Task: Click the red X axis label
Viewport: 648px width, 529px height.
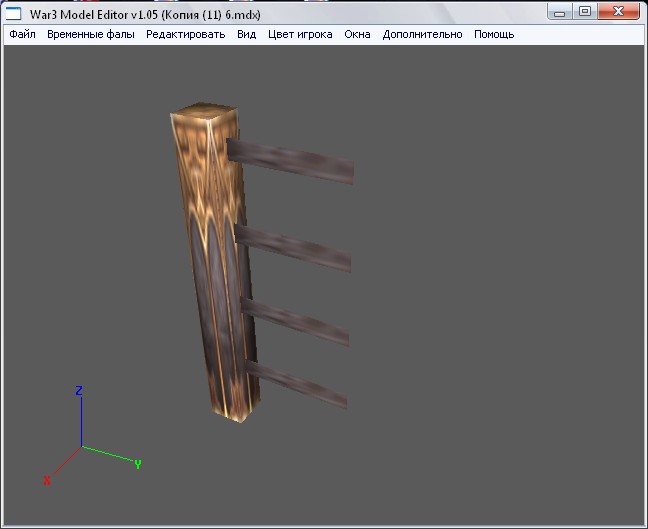Action: tap(47, 481)
